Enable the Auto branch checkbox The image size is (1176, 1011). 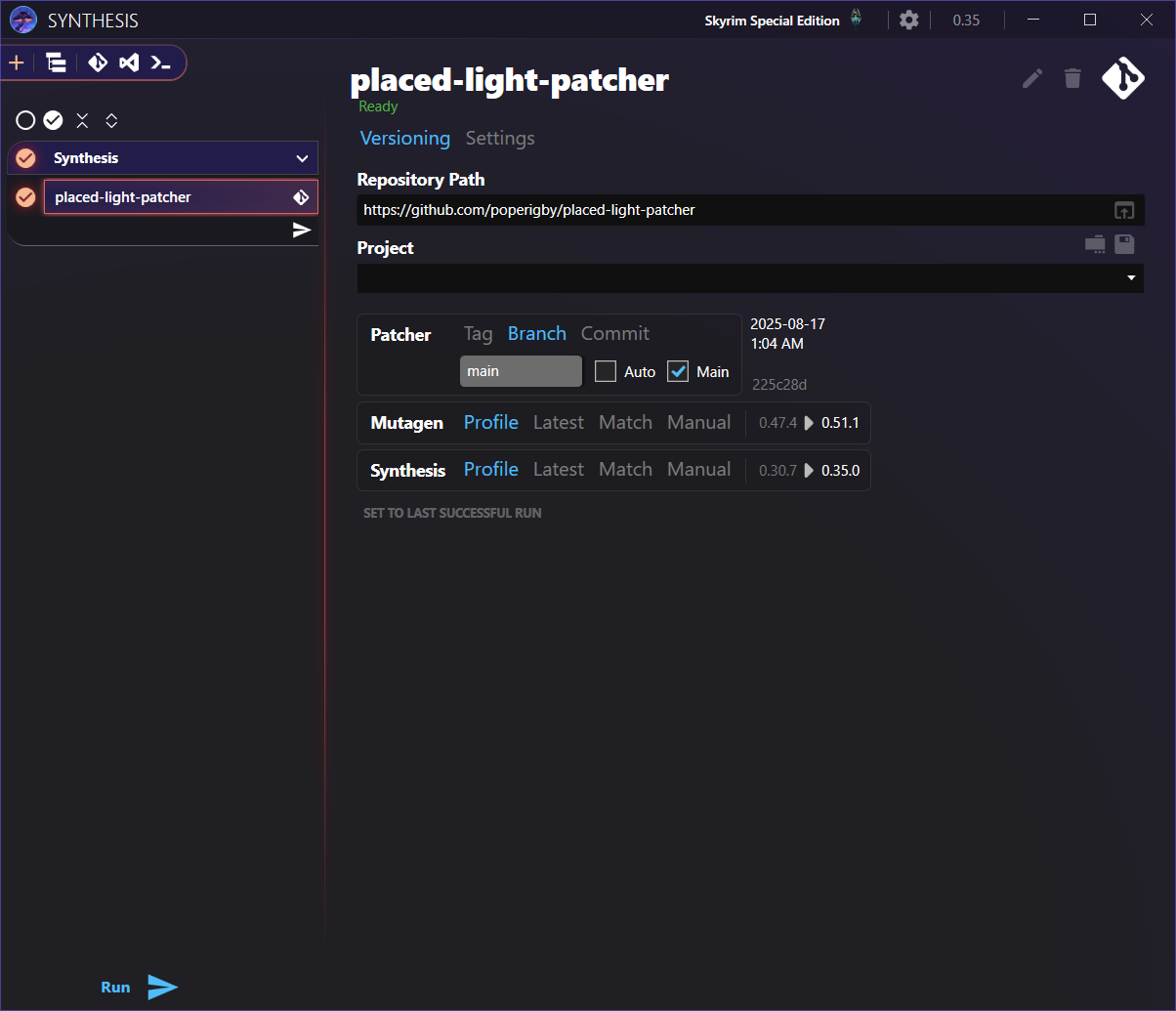click(x=606, y=371)
